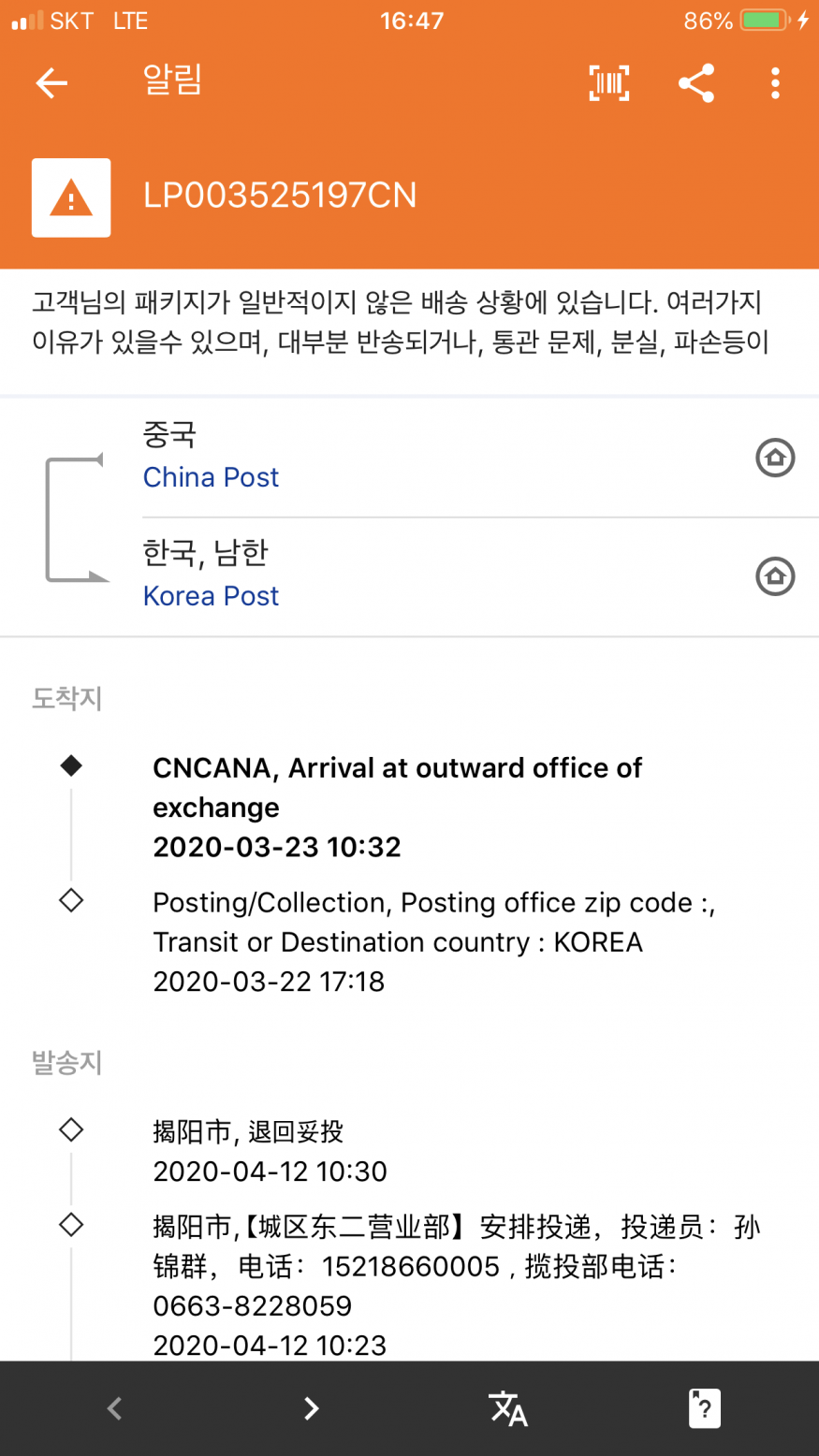Screen dimensions: 819x1456
Task: Open Korea Post carrier home icon
Action: click(775, 576)
